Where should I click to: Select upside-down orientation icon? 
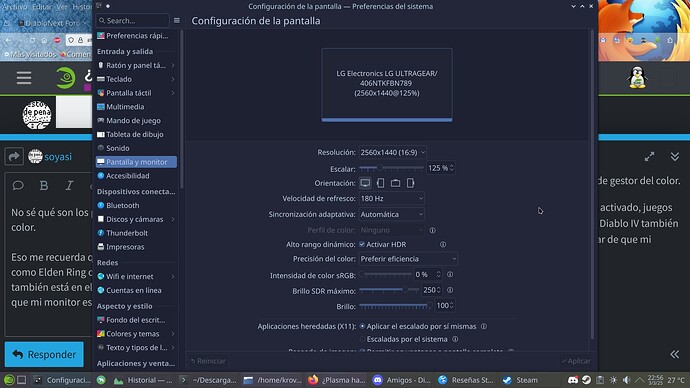click(395, 183)
